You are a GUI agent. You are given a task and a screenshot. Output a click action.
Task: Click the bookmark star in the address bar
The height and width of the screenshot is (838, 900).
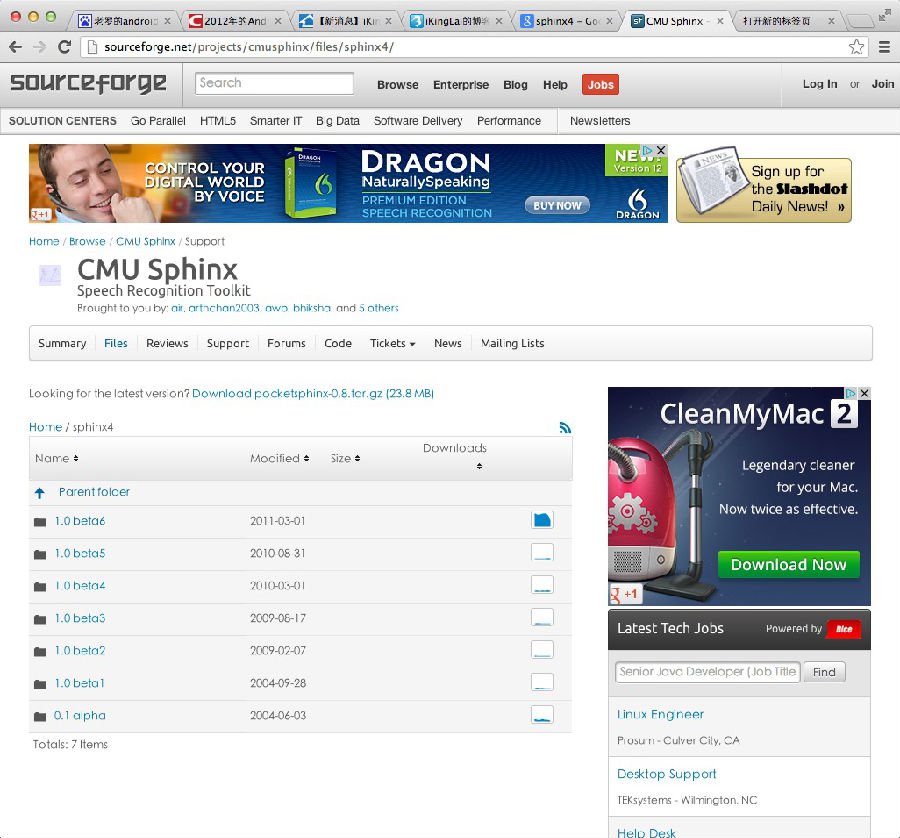[855, 45]
